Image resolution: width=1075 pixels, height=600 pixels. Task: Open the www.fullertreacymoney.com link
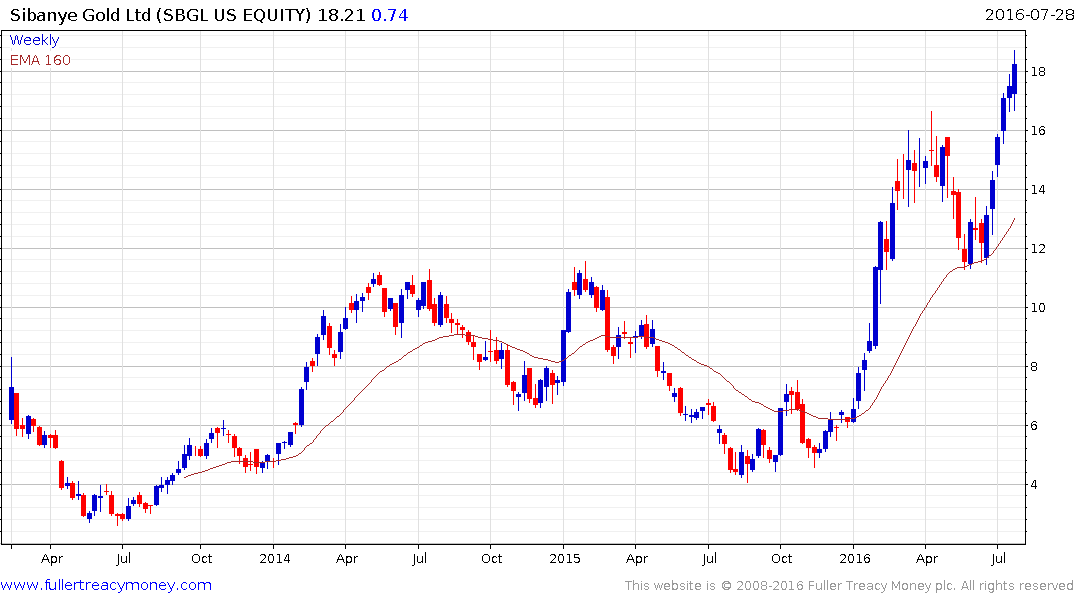(x=106, y=585)
